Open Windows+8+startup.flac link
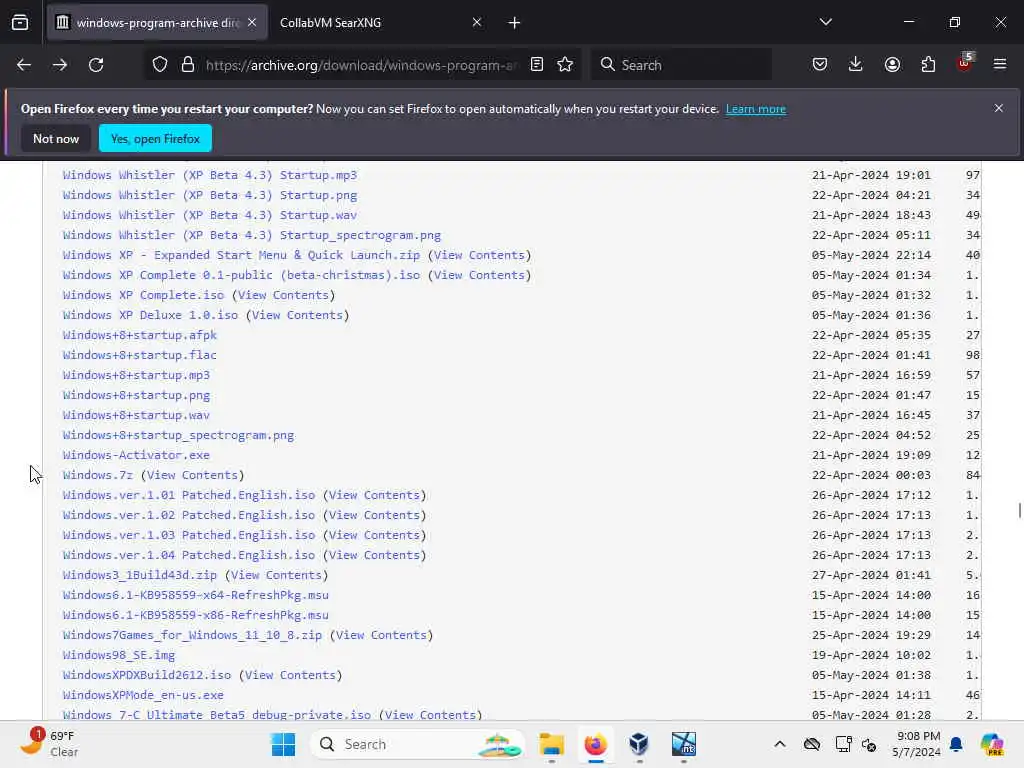 (139, 355)
